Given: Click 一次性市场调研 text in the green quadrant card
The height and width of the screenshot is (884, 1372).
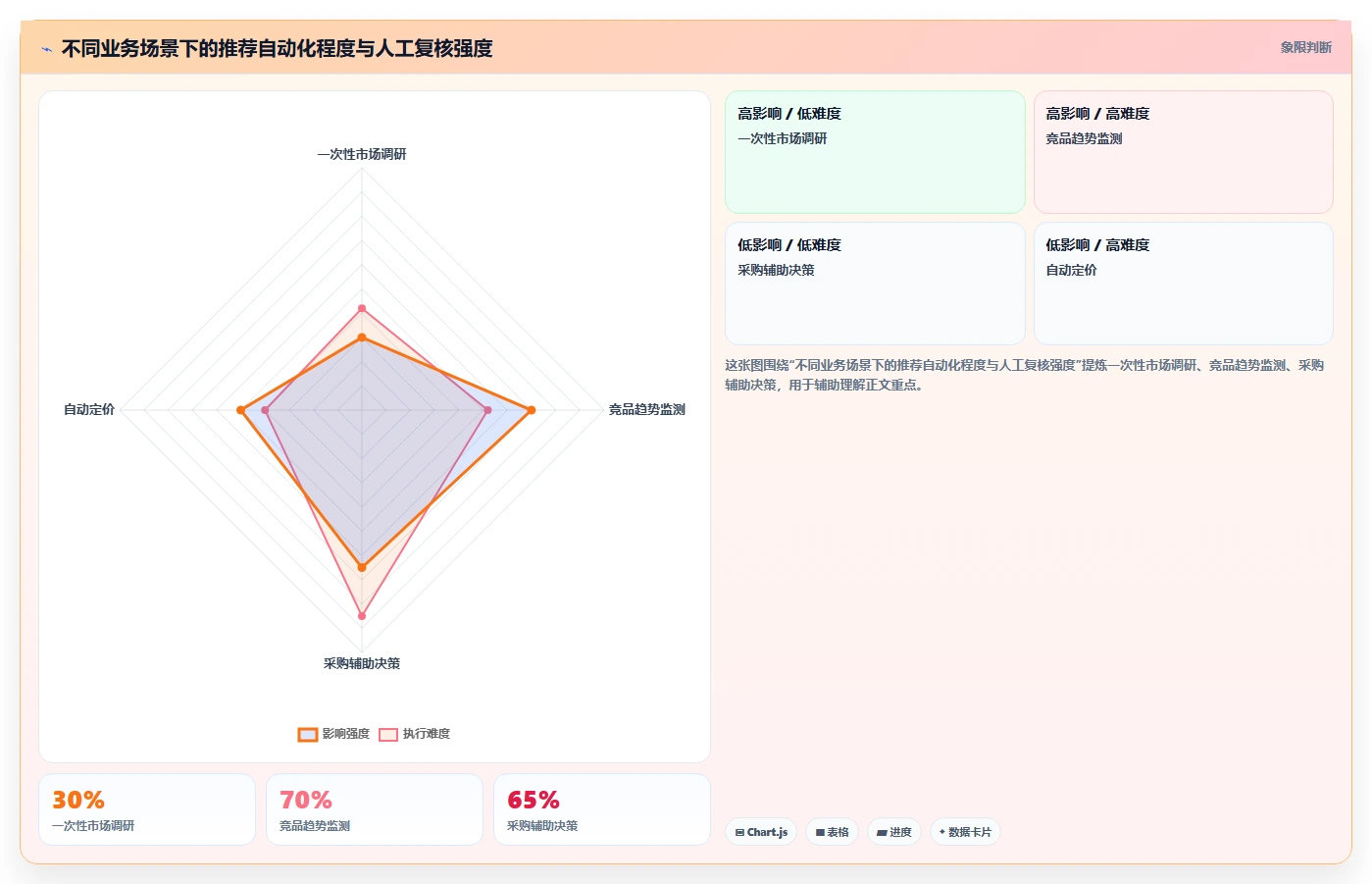Looking at the screenshot, I should (783, 138).
